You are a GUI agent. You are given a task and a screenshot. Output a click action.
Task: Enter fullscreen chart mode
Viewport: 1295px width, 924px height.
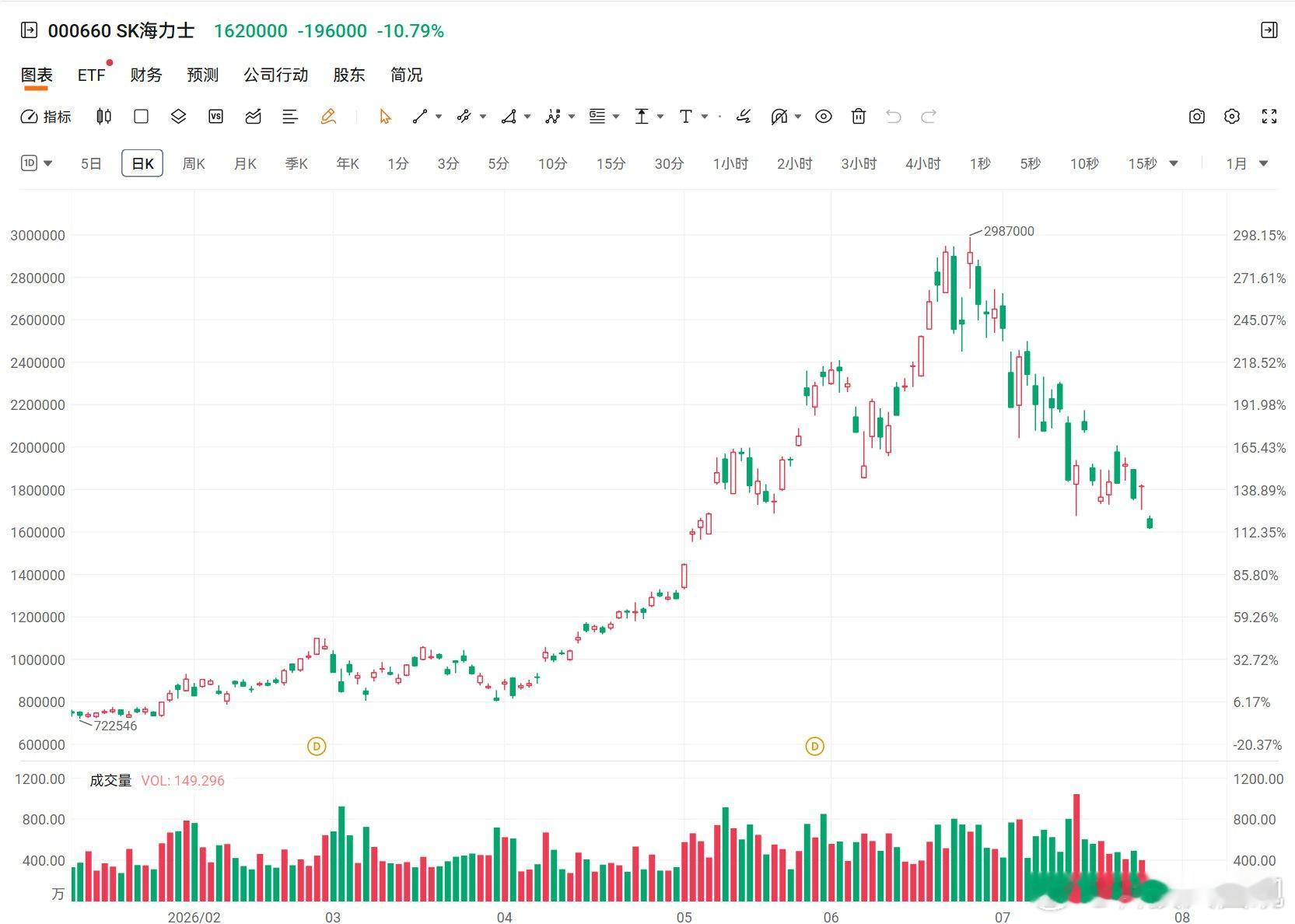coord(1269,117)
